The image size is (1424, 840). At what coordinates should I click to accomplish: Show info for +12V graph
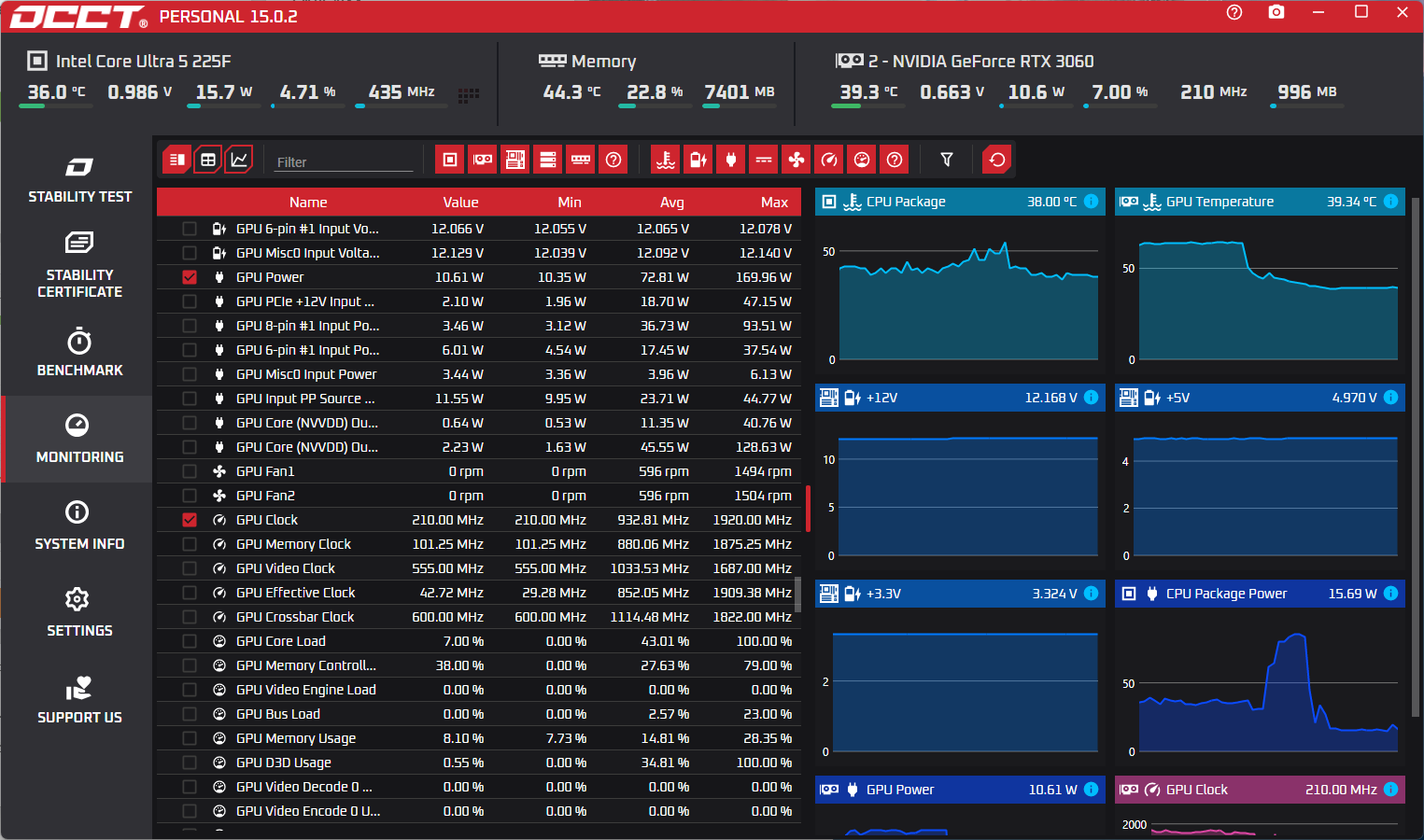1091,398
